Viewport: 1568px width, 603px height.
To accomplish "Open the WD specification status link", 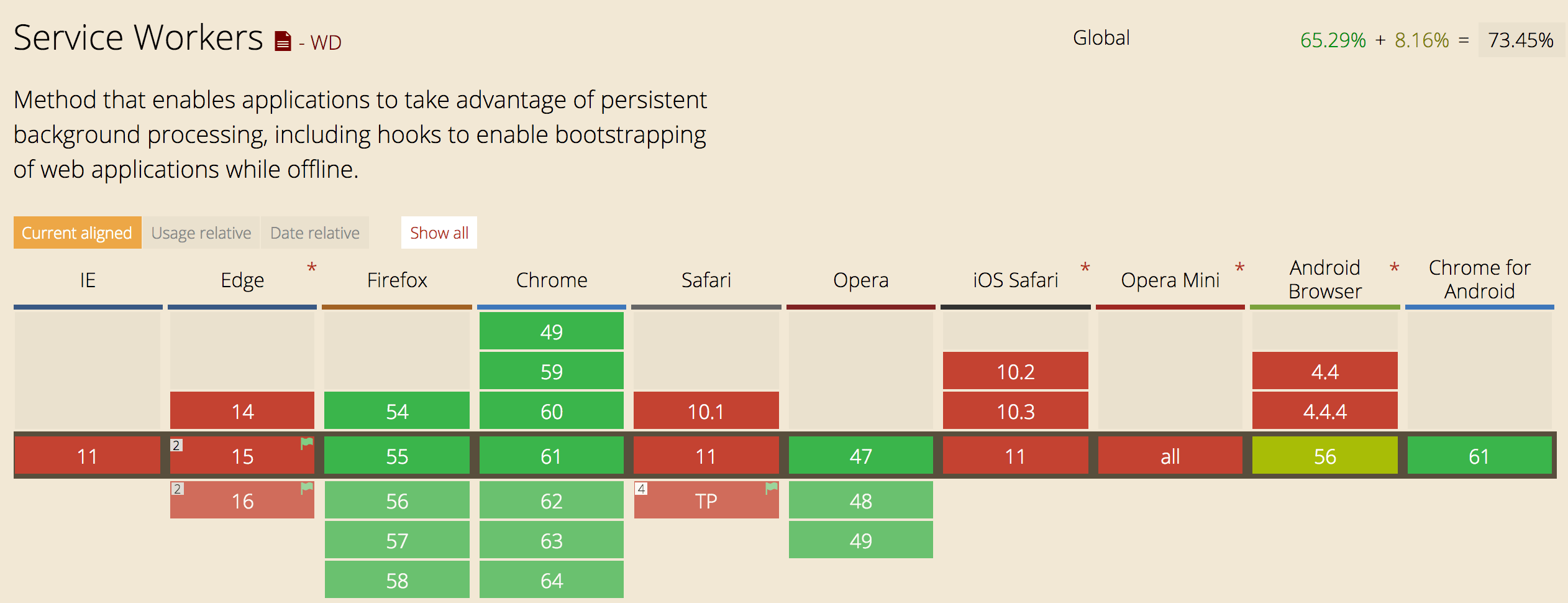I will [326, 42].
